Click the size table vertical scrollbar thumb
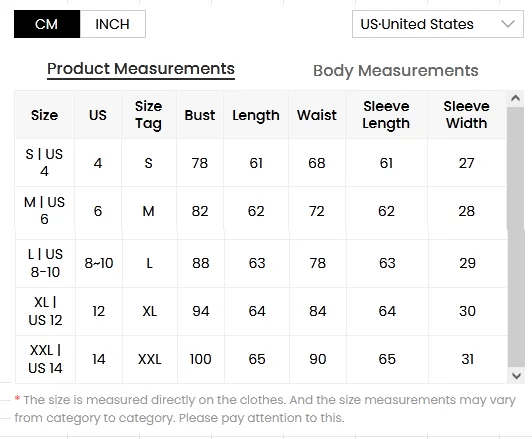532x439 pixels. coord(515,237)
